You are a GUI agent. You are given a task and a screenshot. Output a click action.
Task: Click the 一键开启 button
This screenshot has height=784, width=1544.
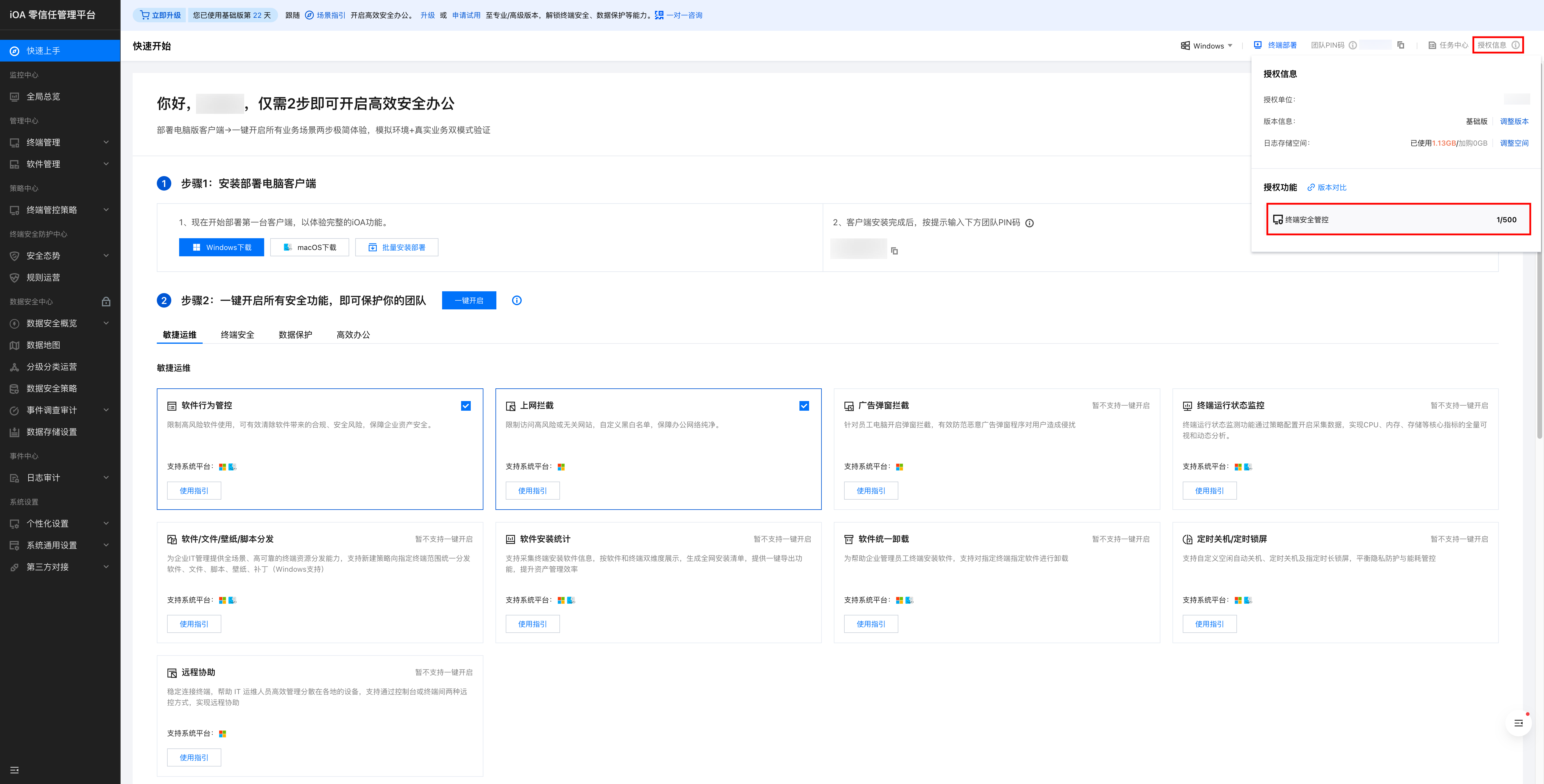point(469,300)
